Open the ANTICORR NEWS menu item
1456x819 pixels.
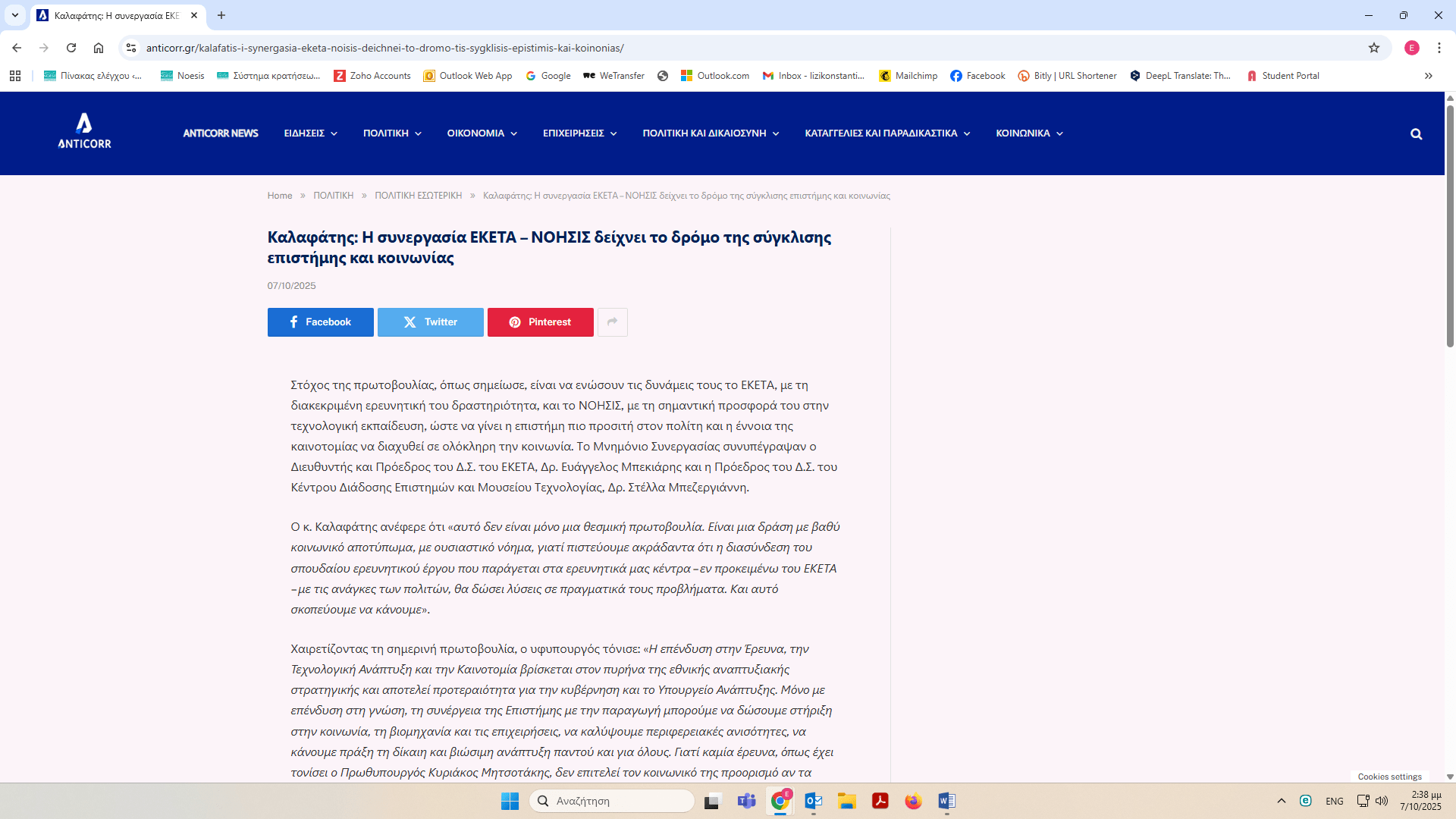click(221, 133)
